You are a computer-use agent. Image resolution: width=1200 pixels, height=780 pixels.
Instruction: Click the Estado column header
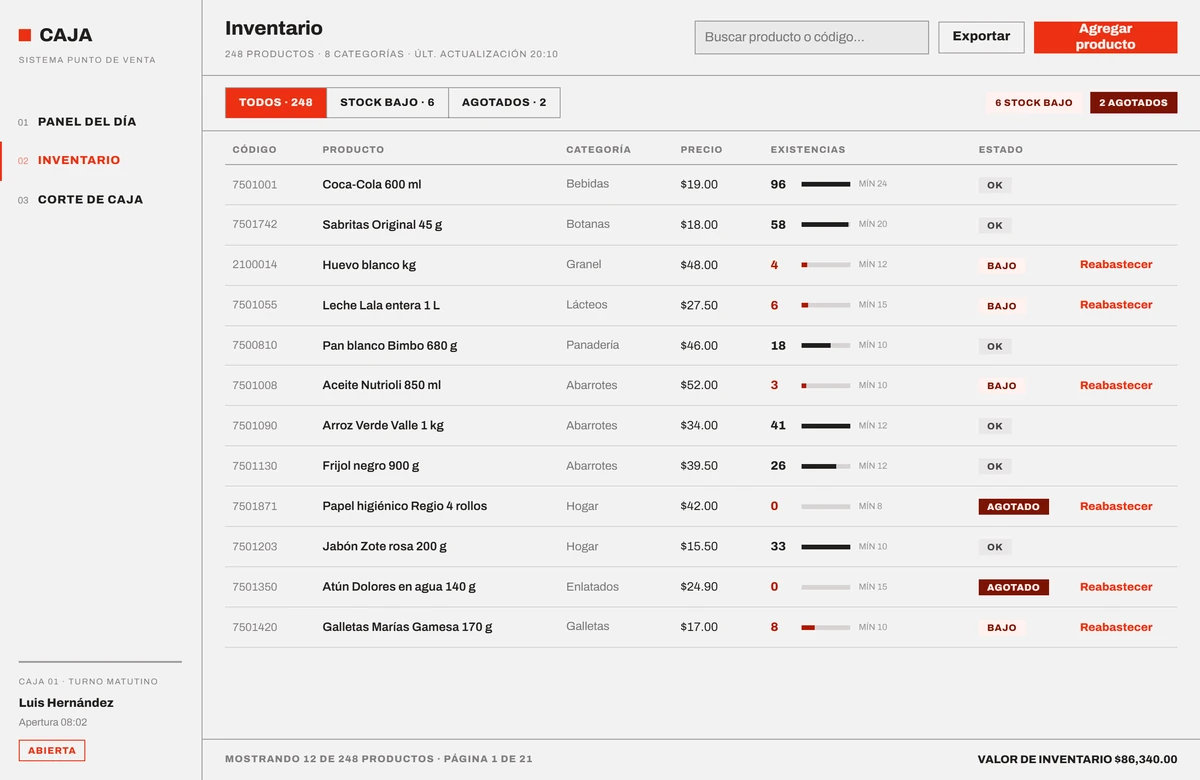point(1001,150)
